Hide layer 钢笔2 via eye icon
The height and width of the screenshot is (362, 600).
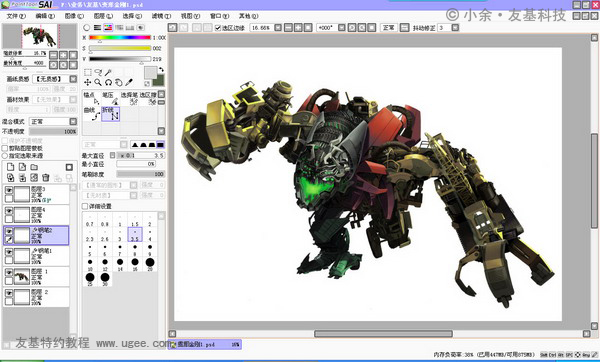pos(9,231)
